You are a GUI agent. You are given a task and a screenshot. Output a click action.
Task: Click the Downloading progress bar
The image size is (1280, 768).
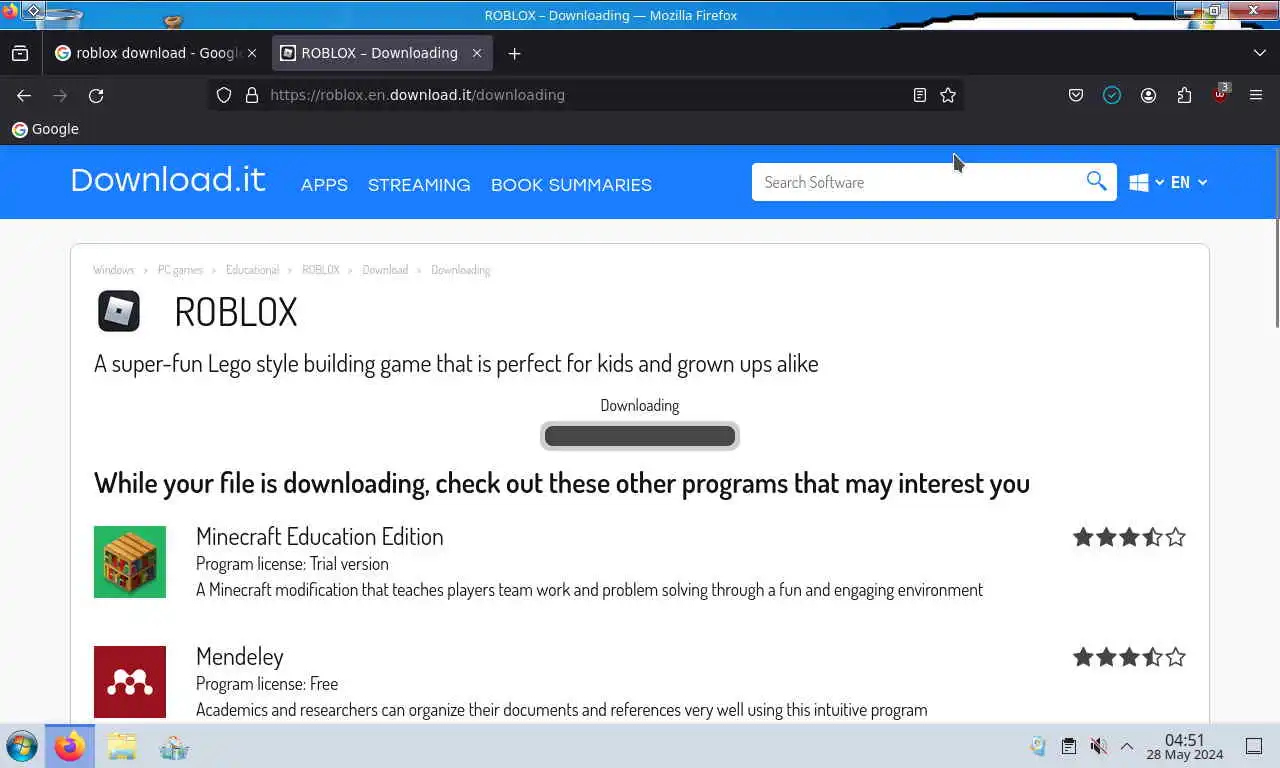[640, 436]
